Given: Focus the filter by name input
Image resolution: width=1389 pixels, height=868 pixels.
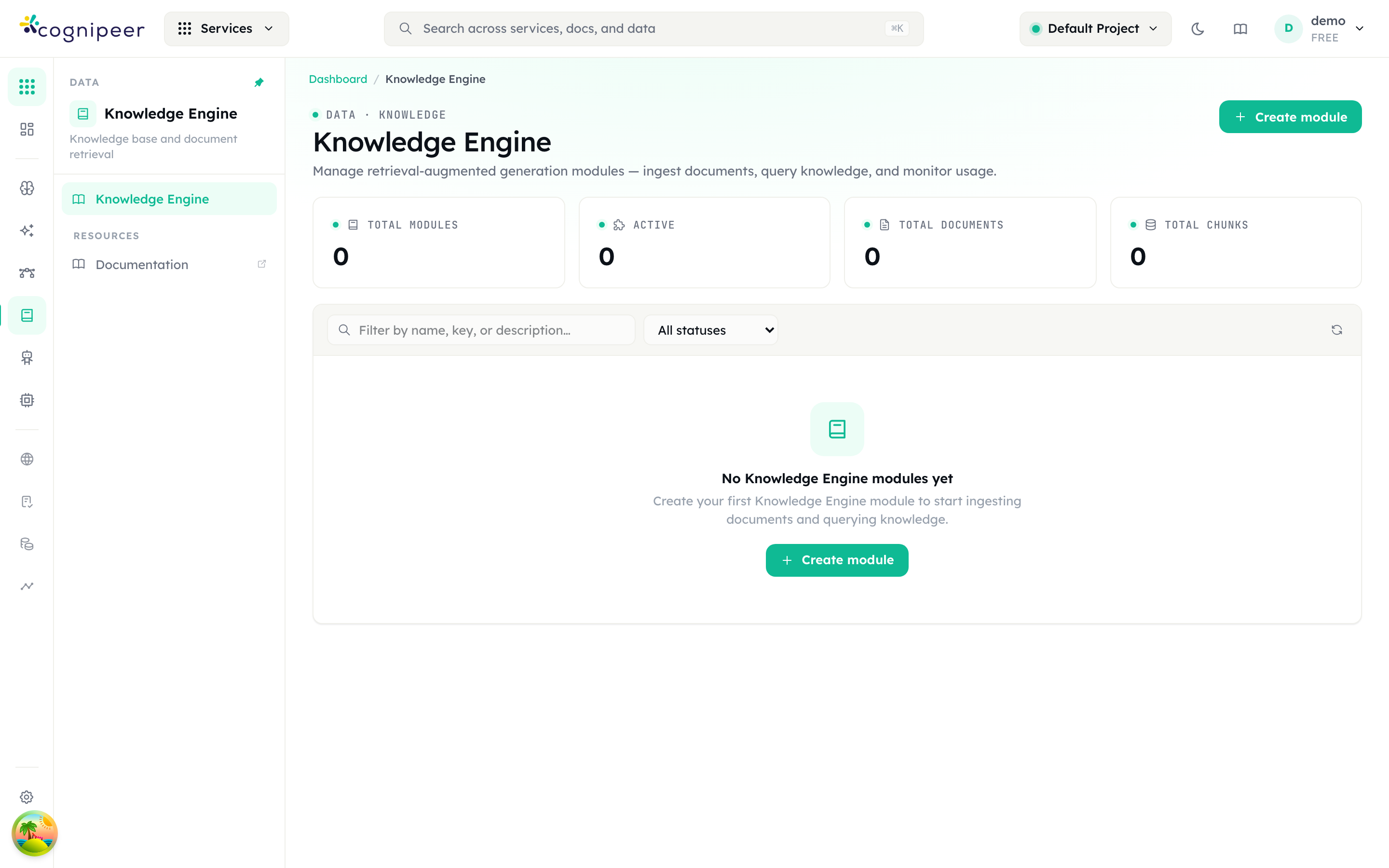Looking at the screenshot, I should click(481, 330).
